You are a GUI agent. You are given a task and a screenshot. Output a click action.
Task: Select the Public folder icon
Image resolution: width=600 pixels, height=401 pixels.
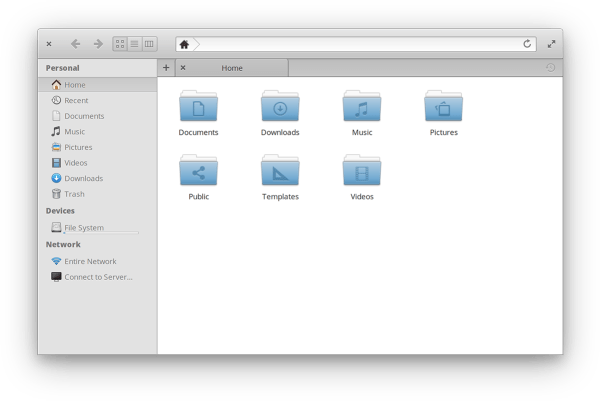pyautogui.click(x=198, y=170)
